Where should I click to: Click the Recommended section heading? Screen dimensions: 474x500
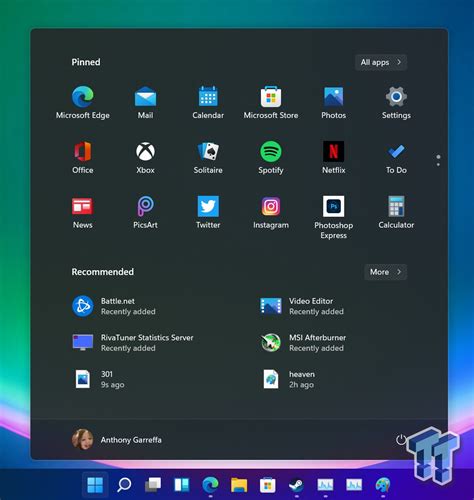[x=103, y=272]
